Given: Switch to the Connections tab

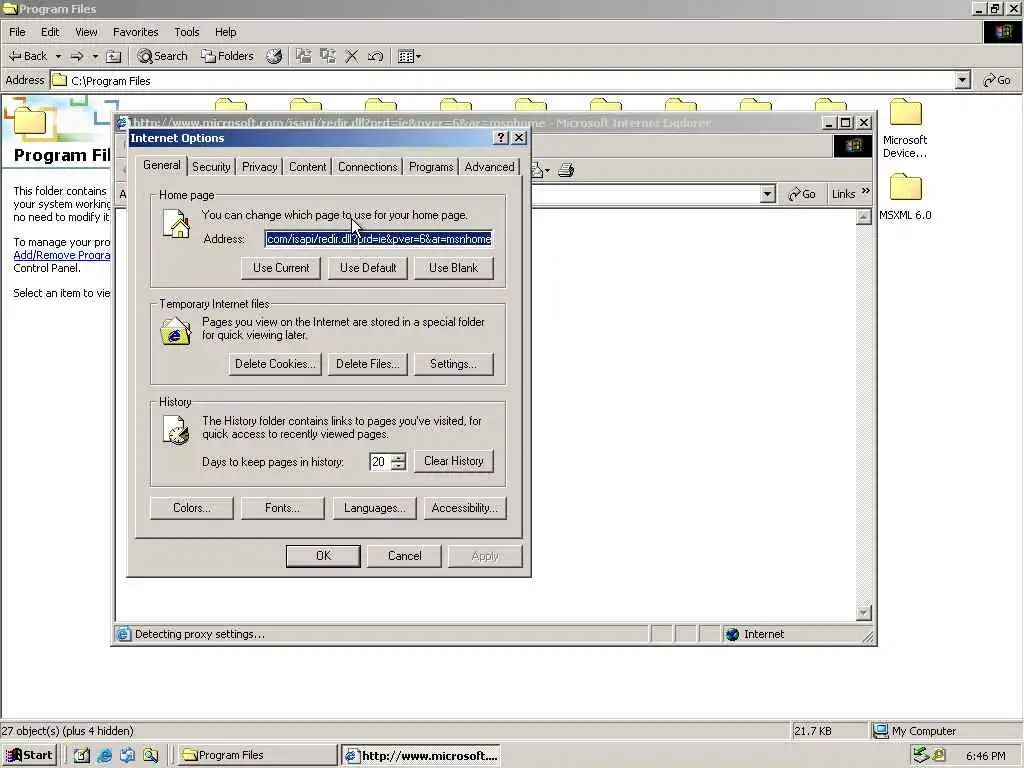Looking at the screenshot, I should click(x=368, y=167).
